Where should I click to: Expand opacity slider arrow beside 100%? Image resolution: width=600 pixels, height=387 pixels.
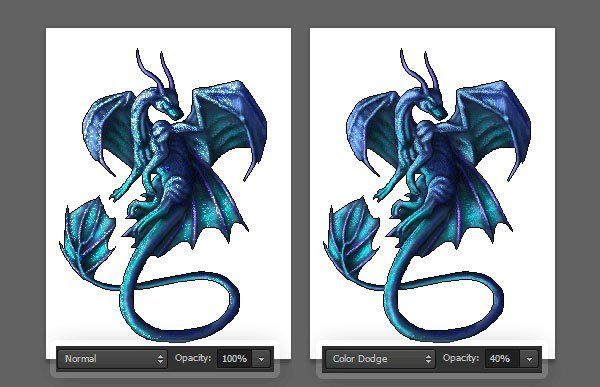click(261, 359)
